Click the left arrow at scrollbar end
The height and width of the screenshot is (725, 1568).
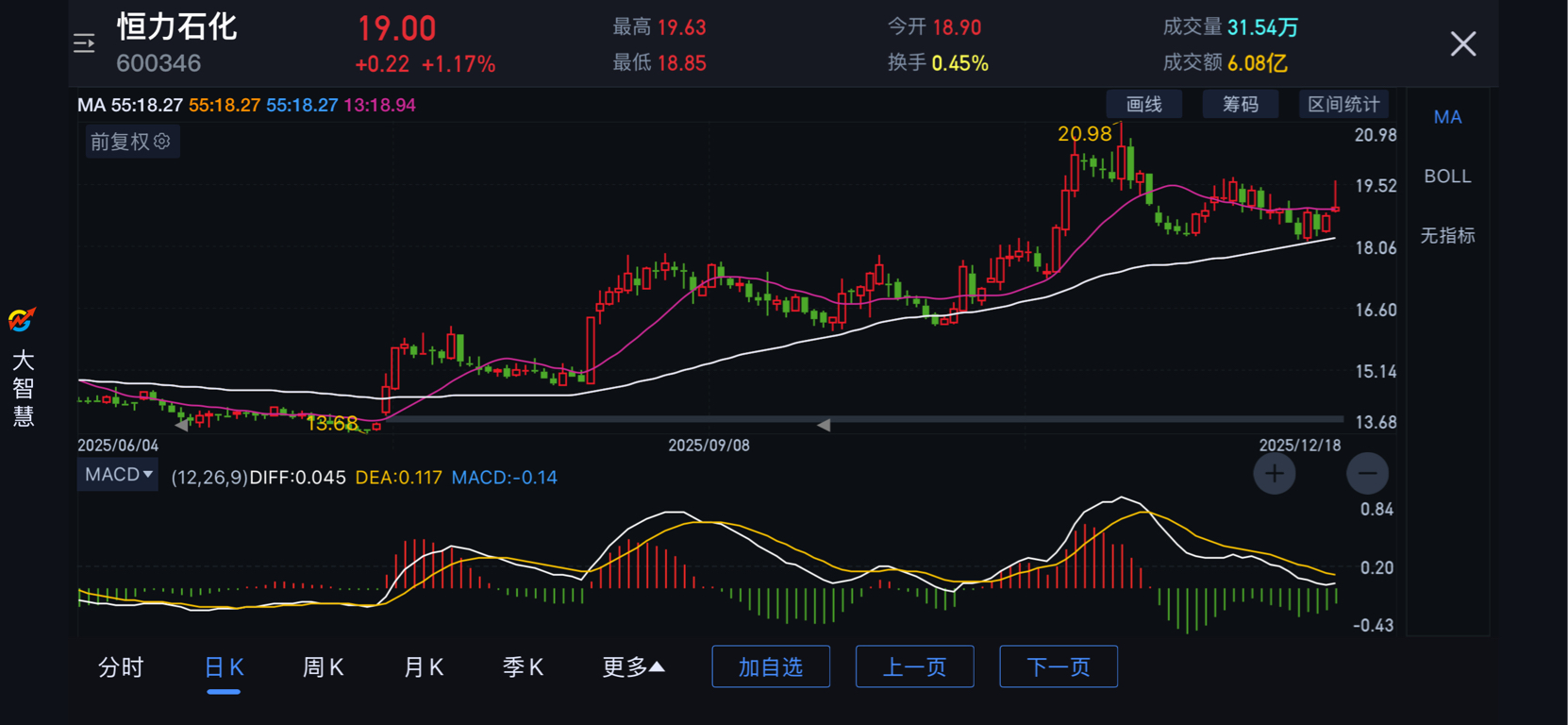[x=181, y=425]
